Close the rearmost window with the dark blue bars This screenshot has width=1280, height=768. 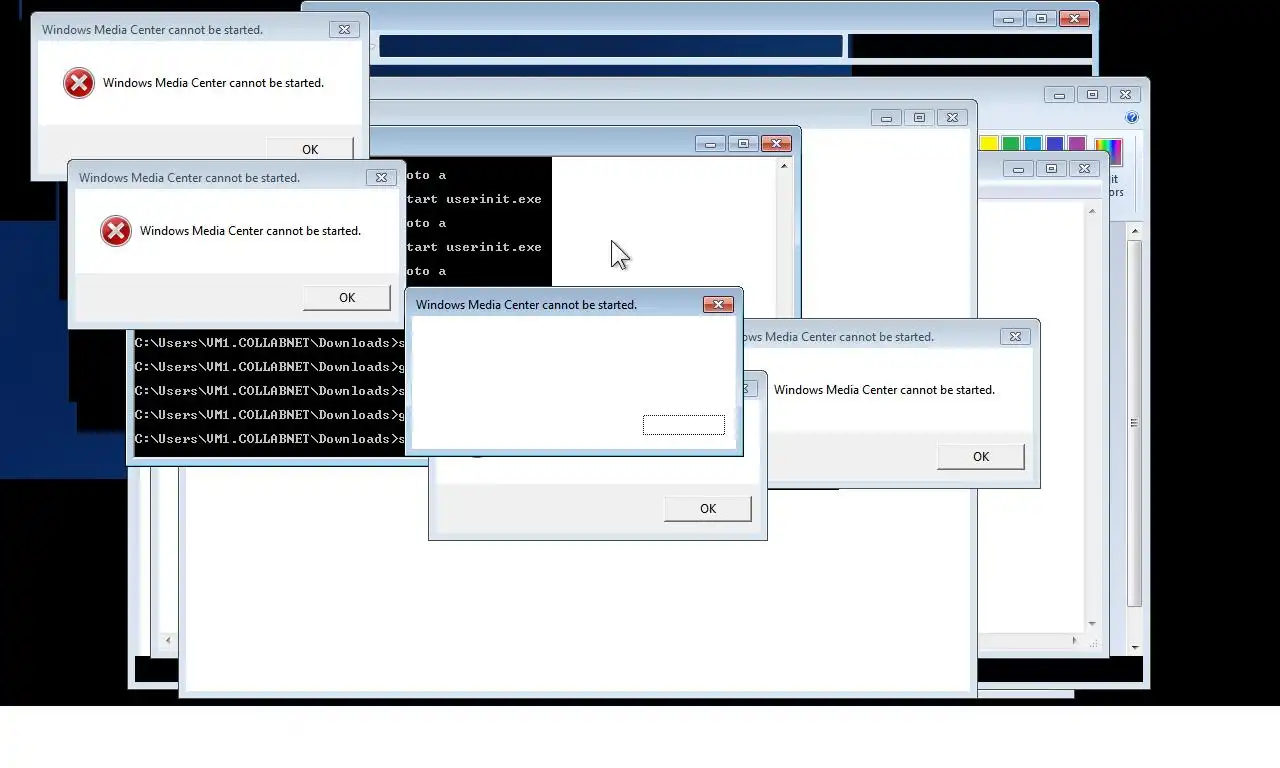pyautogui.click(x=1074, y=18)
